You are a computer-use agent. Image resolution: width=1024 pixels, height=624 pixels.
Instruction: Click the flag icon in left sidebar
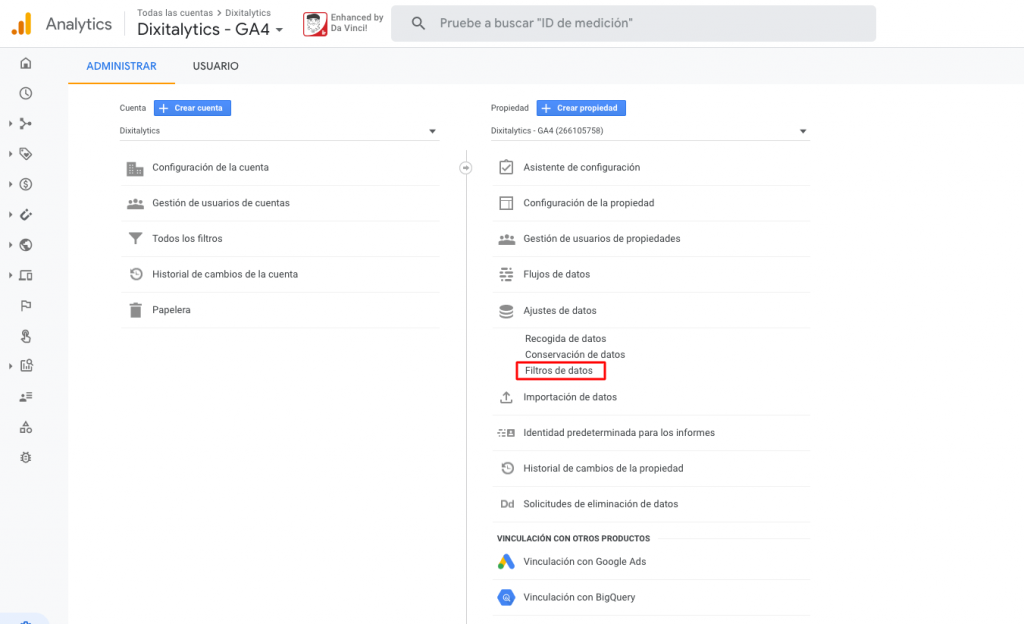(x=26, y=306)
